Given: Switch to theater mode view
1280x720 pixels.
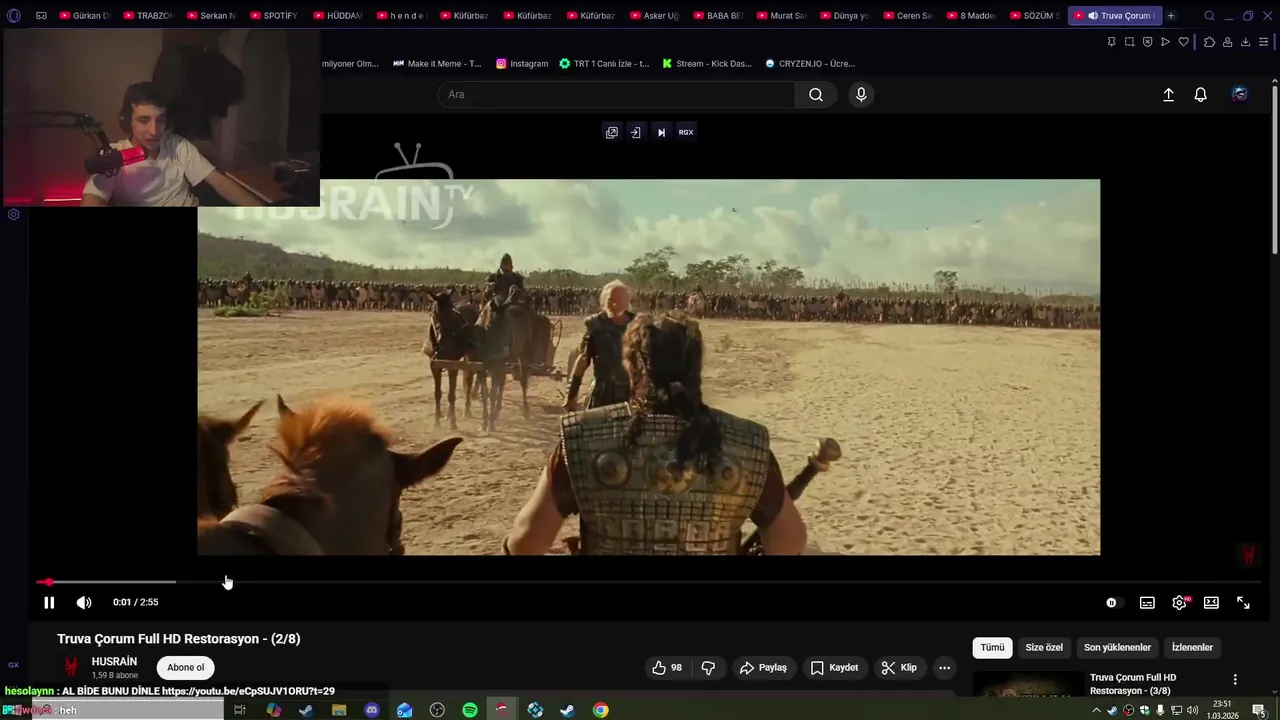Looking at the screenshot, I should point(1211,603).
